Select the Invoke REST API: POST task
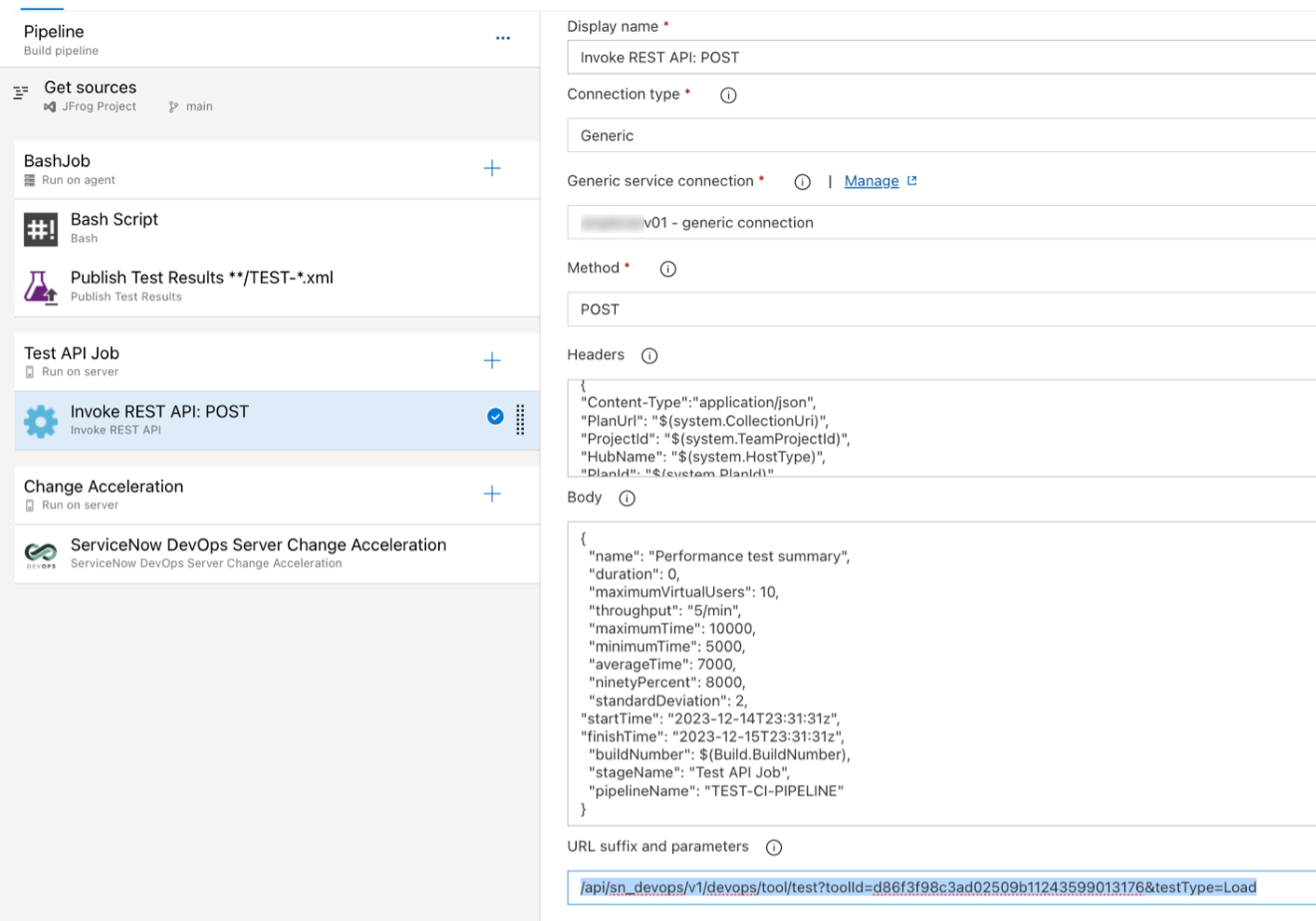This screenshot has height=921, width=1316. pos(277,421)
